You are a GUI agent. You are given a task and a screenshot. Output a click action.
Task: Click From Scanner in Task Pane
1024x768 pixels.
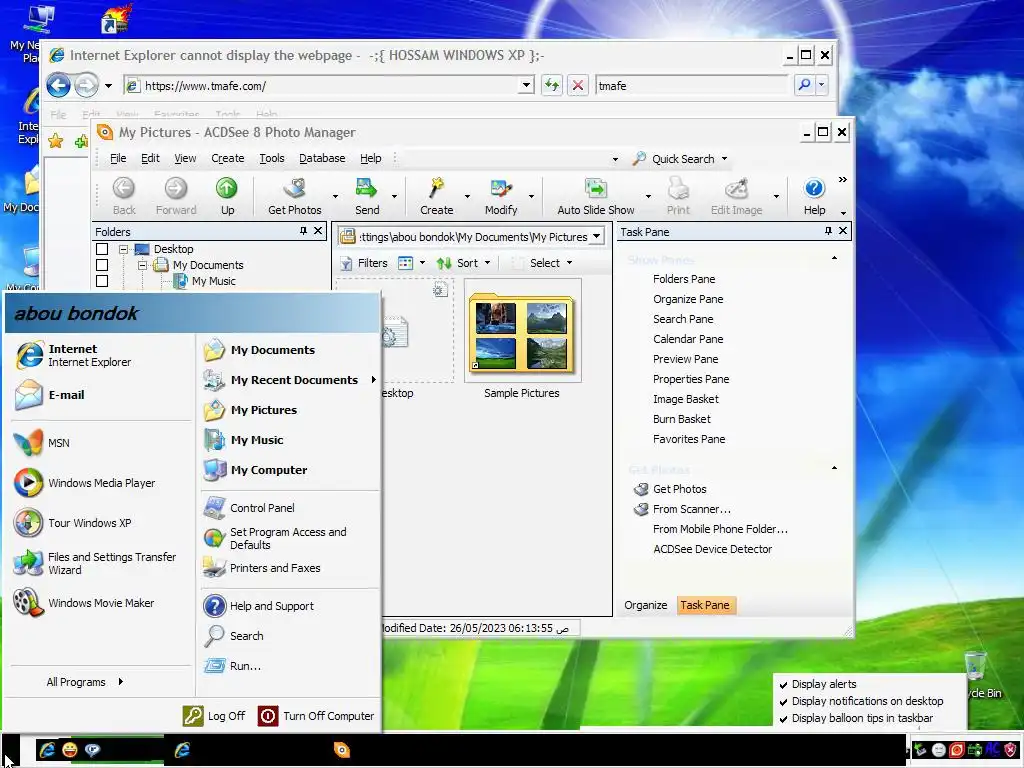pyautogui.click(x=691, y=509)
